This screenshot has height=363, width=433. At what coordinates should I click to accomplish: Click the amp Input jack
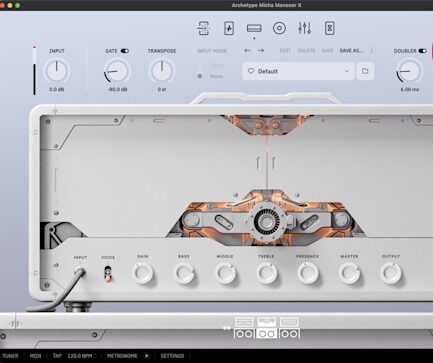point(80,272)
